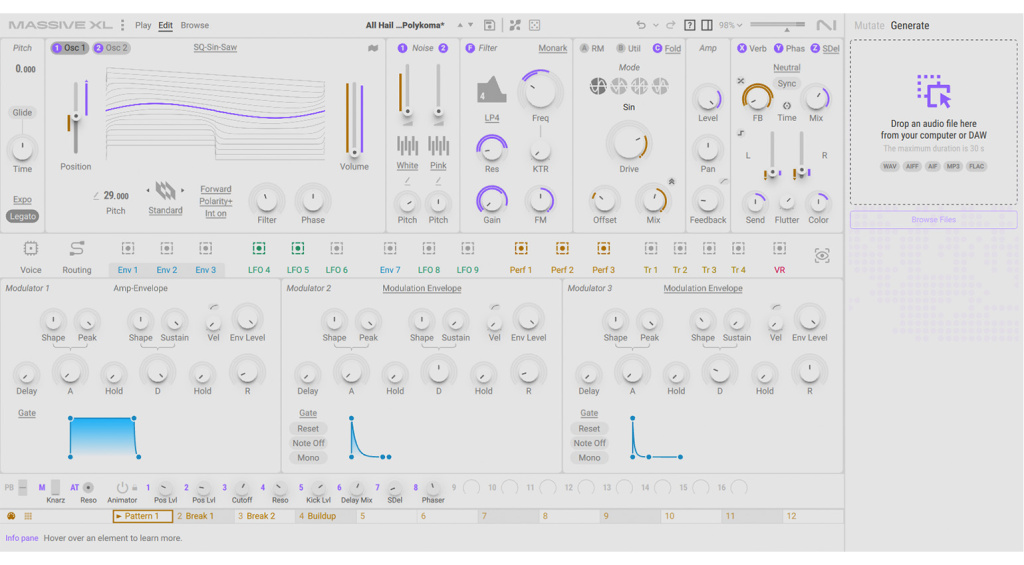Screen dimensions: 1024x565
Task: Toggle Reset in Modulator 2
Action: click(x=308, y=428)
